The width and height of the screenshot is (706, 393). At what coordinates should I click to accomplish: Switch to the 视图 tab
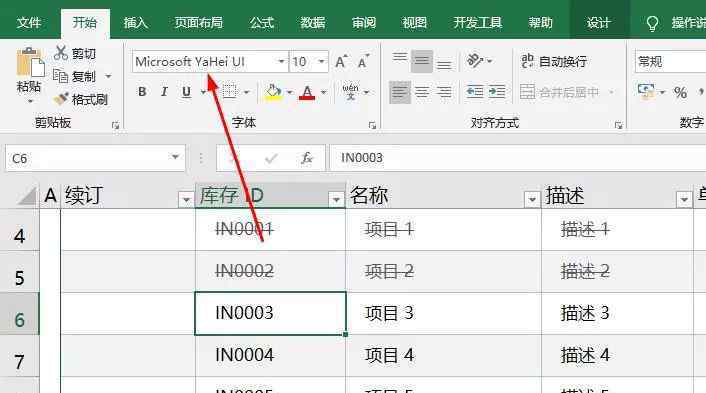(x=414, y=23)
